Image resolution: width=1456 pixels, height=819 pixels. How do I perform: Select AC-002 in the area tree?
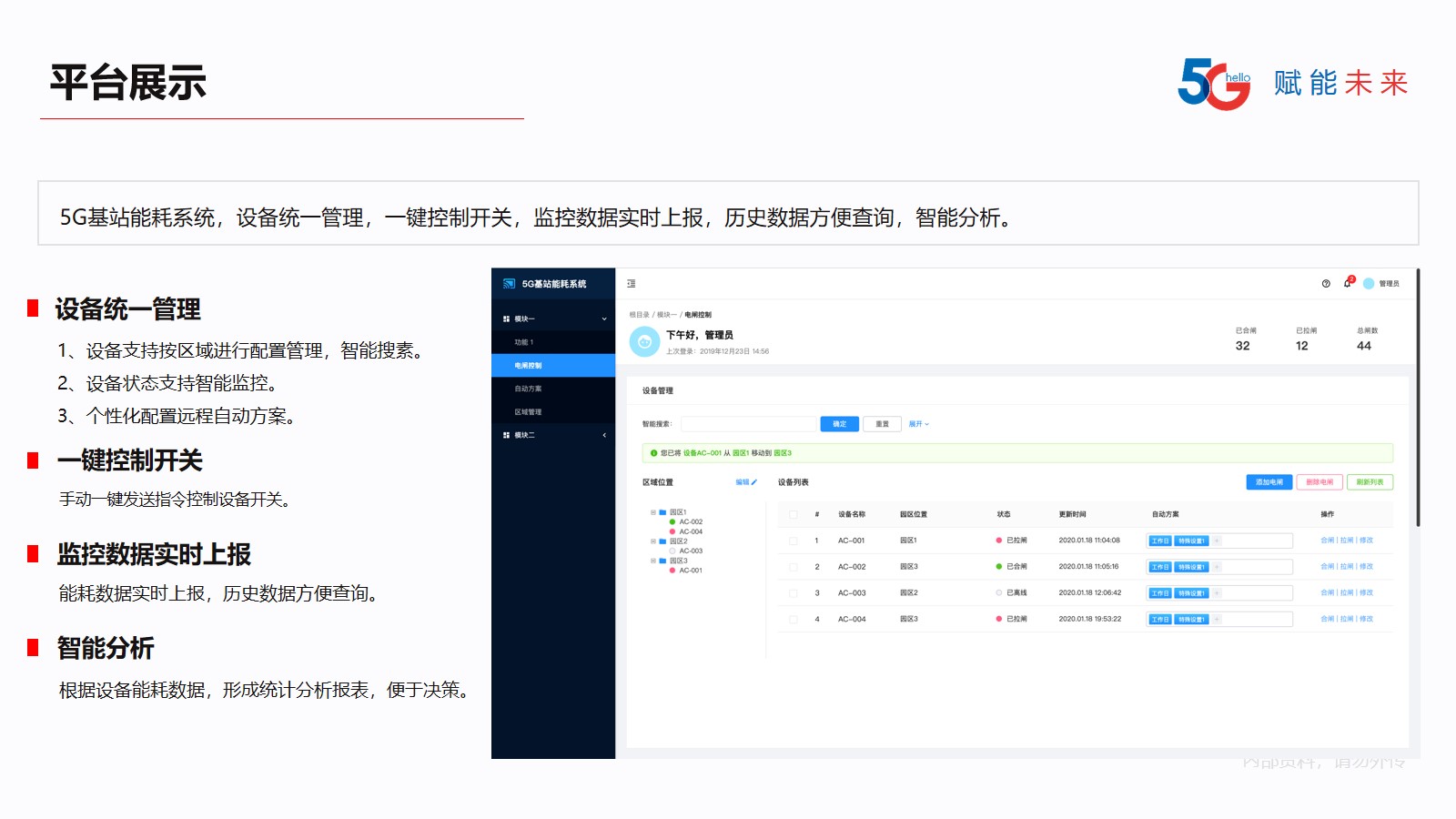click(691, 522)
